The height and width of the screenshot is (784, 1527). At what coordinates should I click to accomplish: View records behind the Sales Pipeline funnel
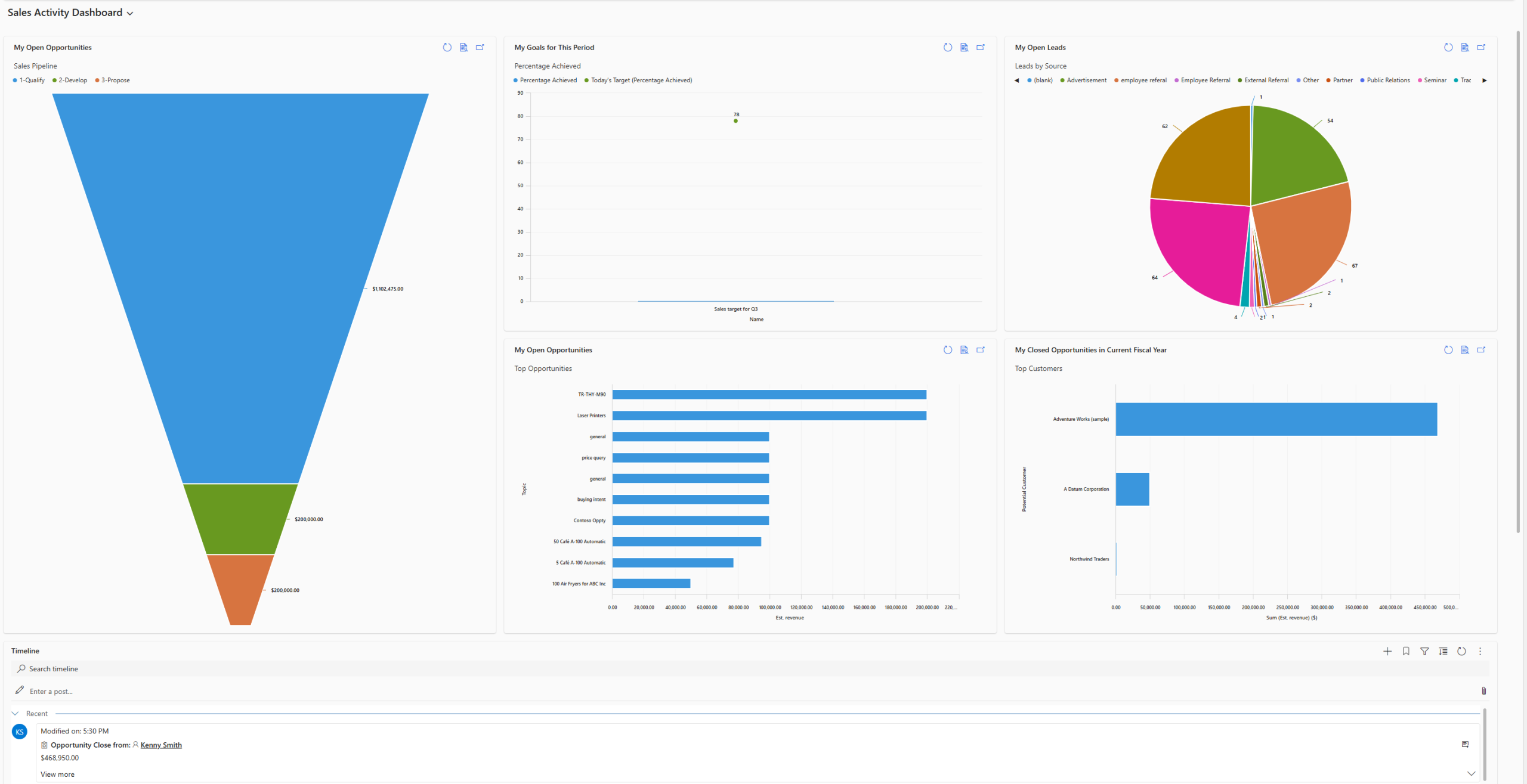[x=463, y=47]
